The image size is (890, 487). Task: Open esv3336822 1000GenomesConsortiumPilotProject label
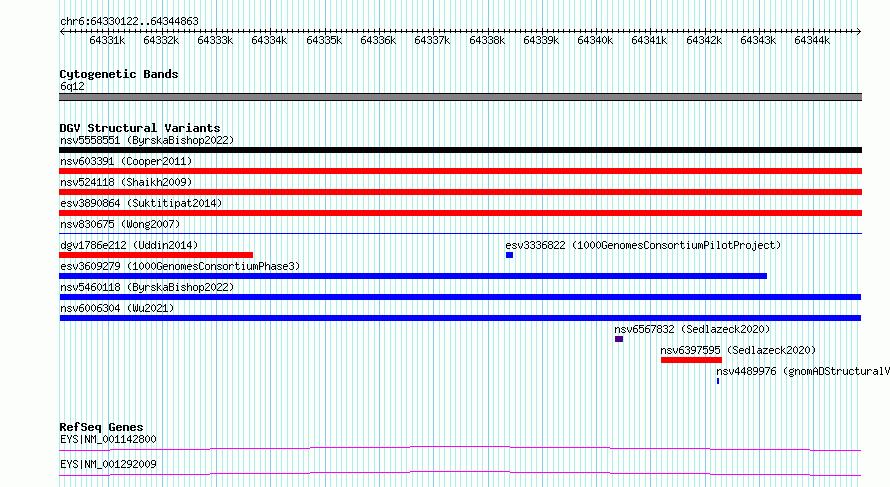click(x=643, y=245)
